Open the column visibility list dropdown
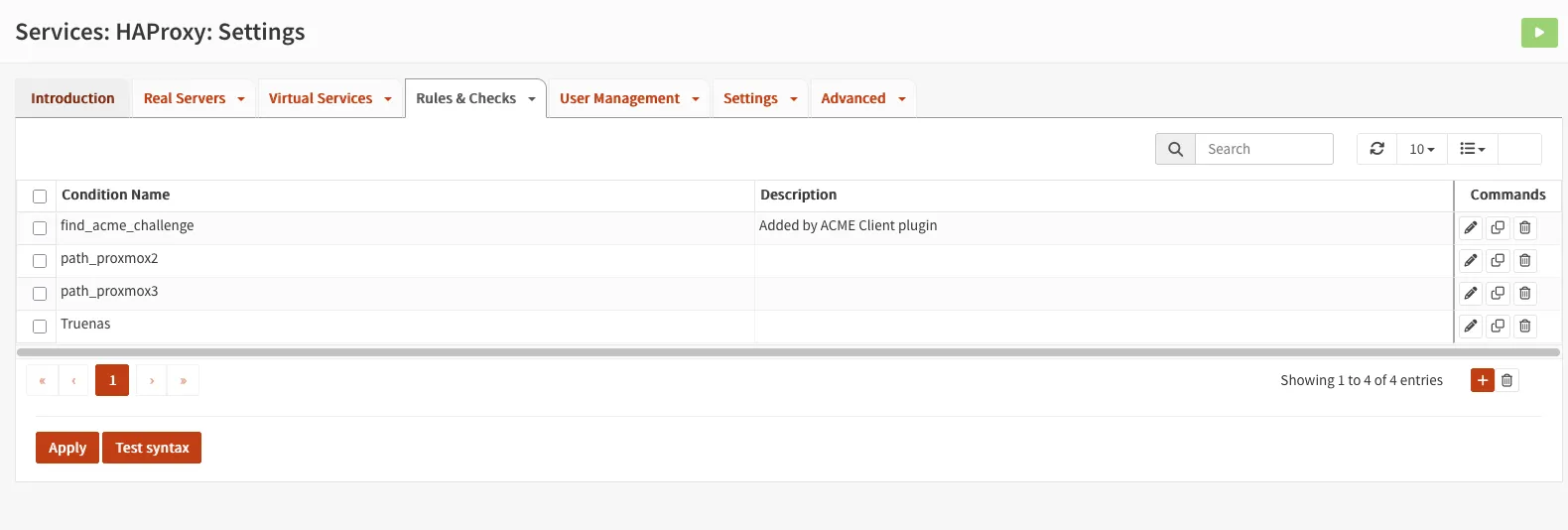Image resolution: width=1568 pixels, height=530 pixels. click(1472, 149)
